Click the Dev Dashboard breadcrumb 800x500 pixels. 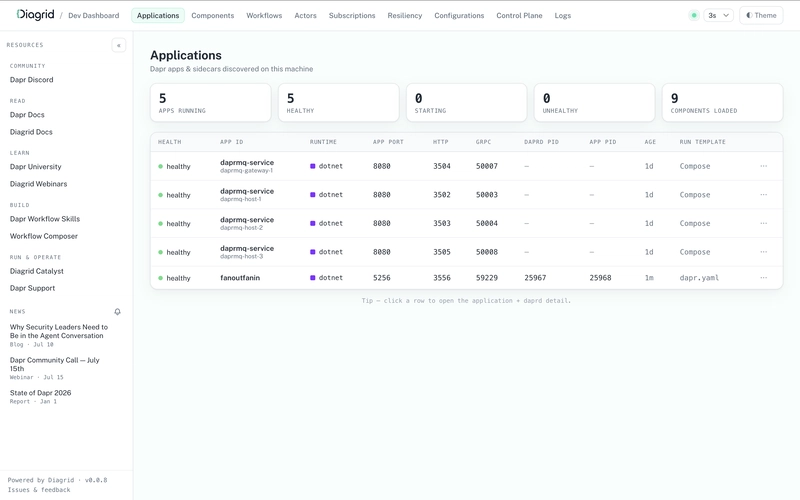click(94, 15)
